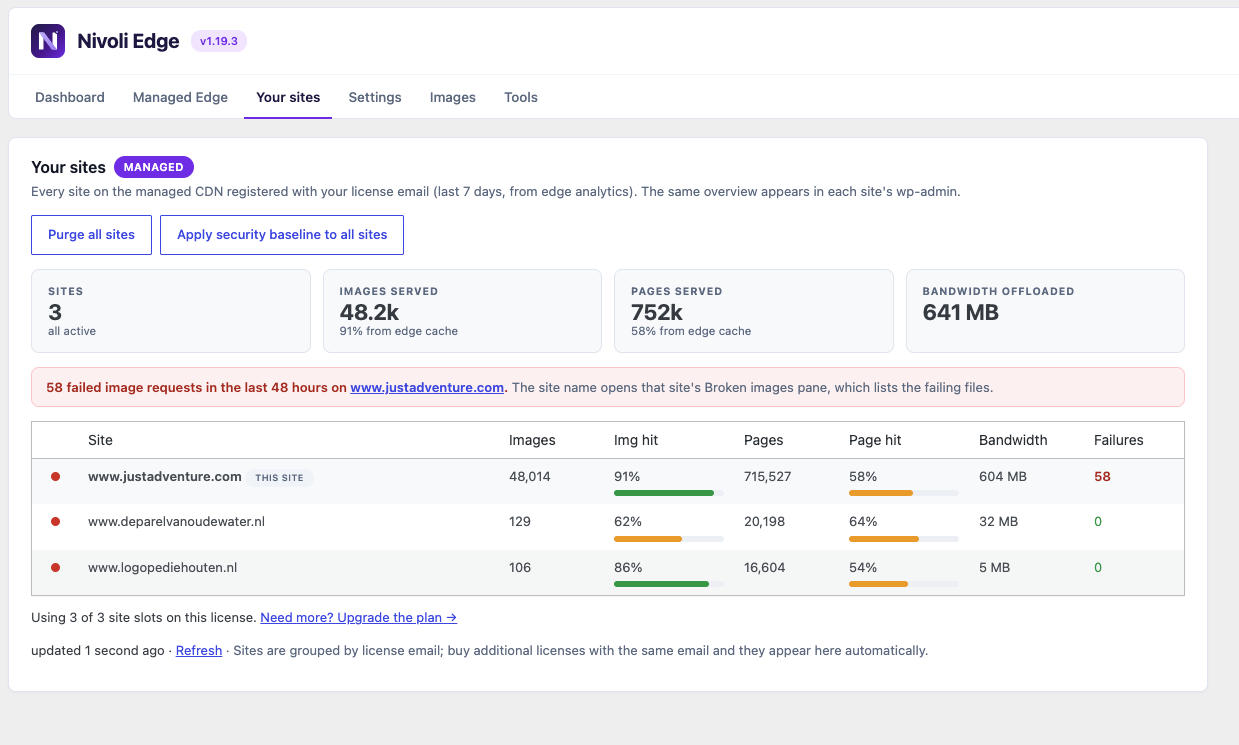Image resolution: width=1239 pixels, height=745 pixels.
Task: Click the 129 images cell
Action: pyautogui.click(x=520, y=522)
